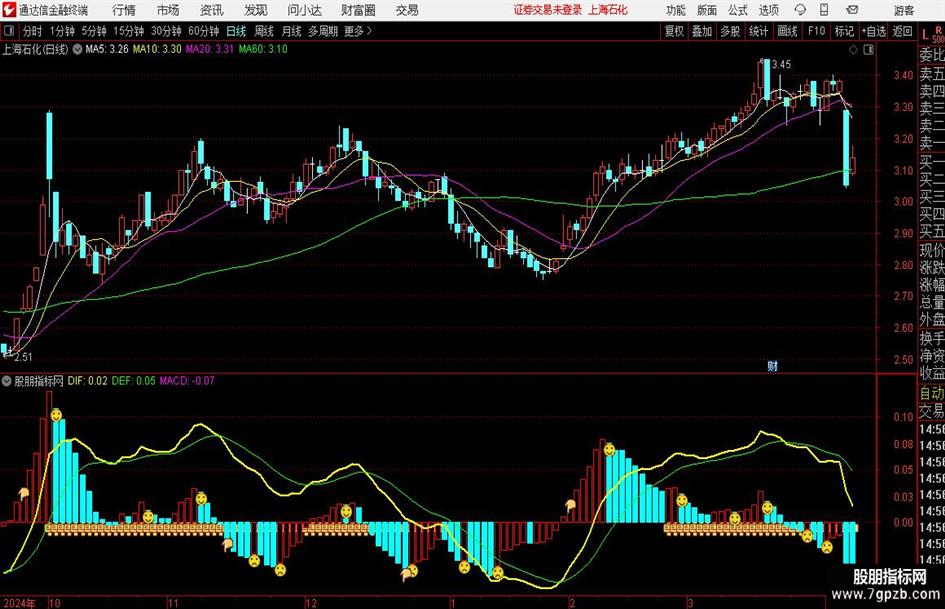
Task: Click the MA60: 3.10 indicator value
Action: (263, 49)
